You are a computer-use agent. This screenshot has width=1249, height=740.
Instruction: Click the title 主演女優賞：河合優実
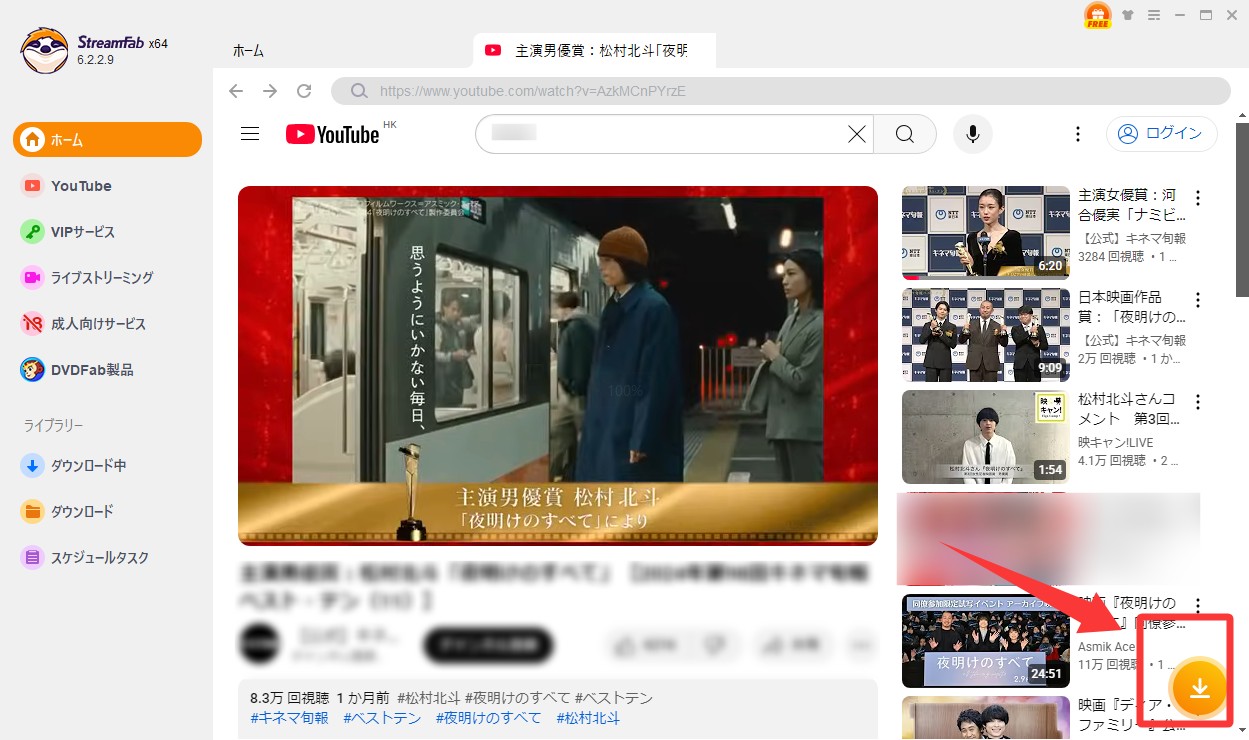point(1132,205)
